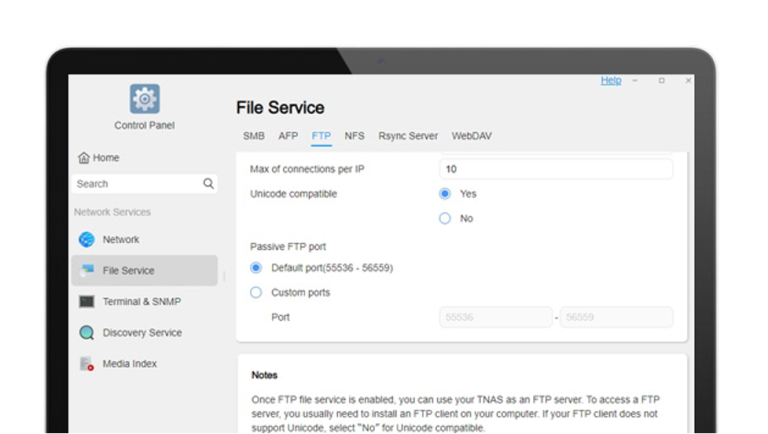Open Media Index via its icon
Image resolution: width=768 pixels, height=434 pixels.
pyautogui.click(x=87, y=364)
